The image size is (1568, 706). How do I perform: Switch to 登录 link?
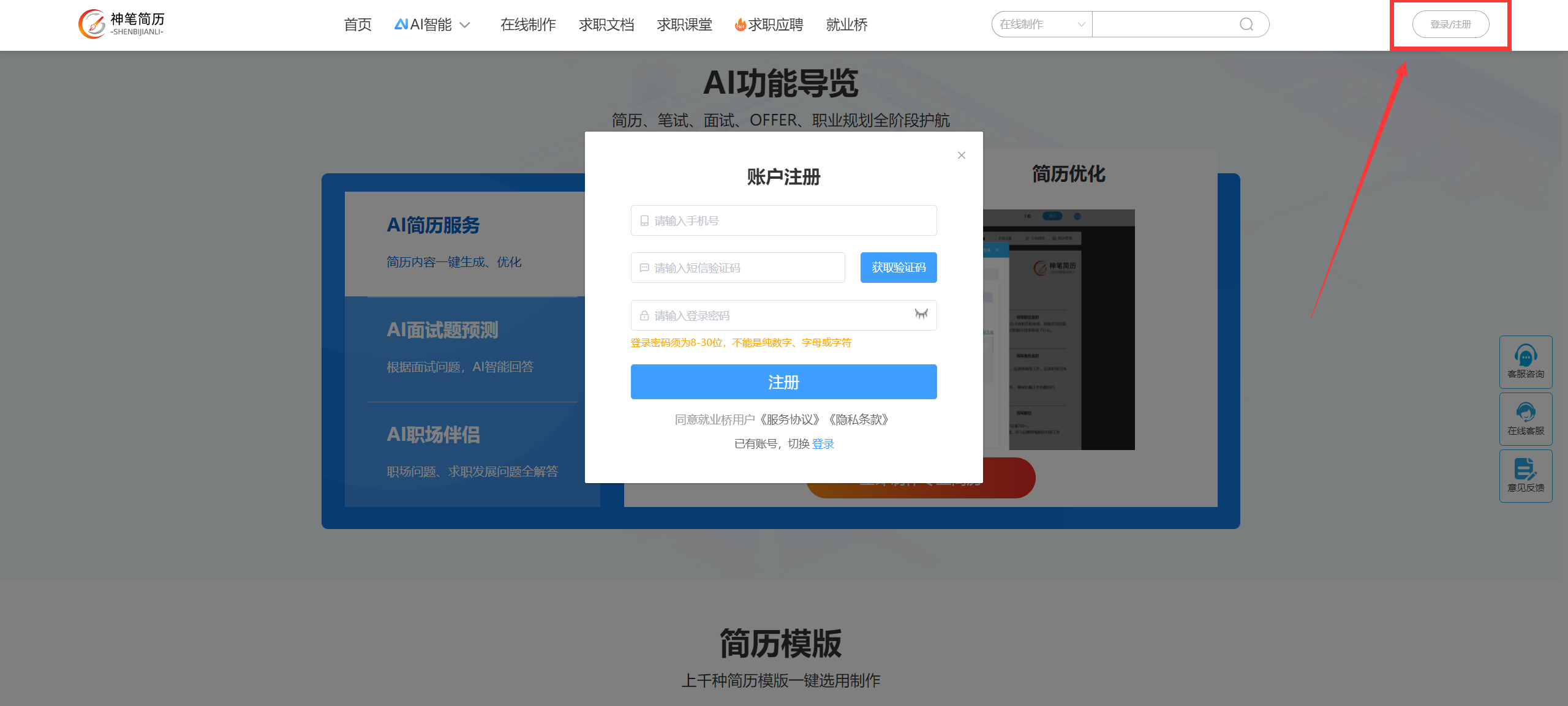tap(823, 444)
